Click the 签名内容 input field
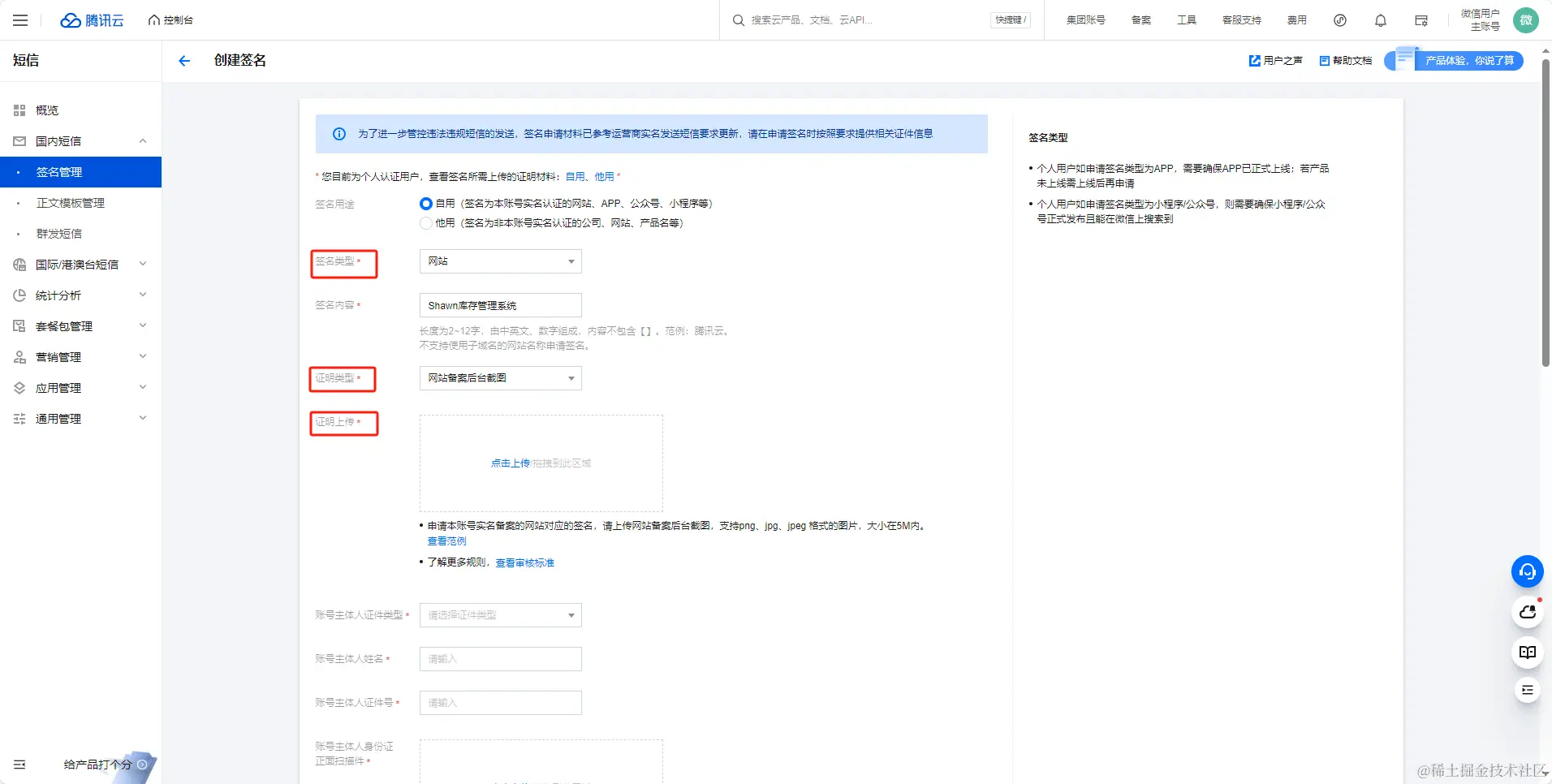Image resolution: width=1552 pixels, height=784 pixels. [x=501, y=305]
